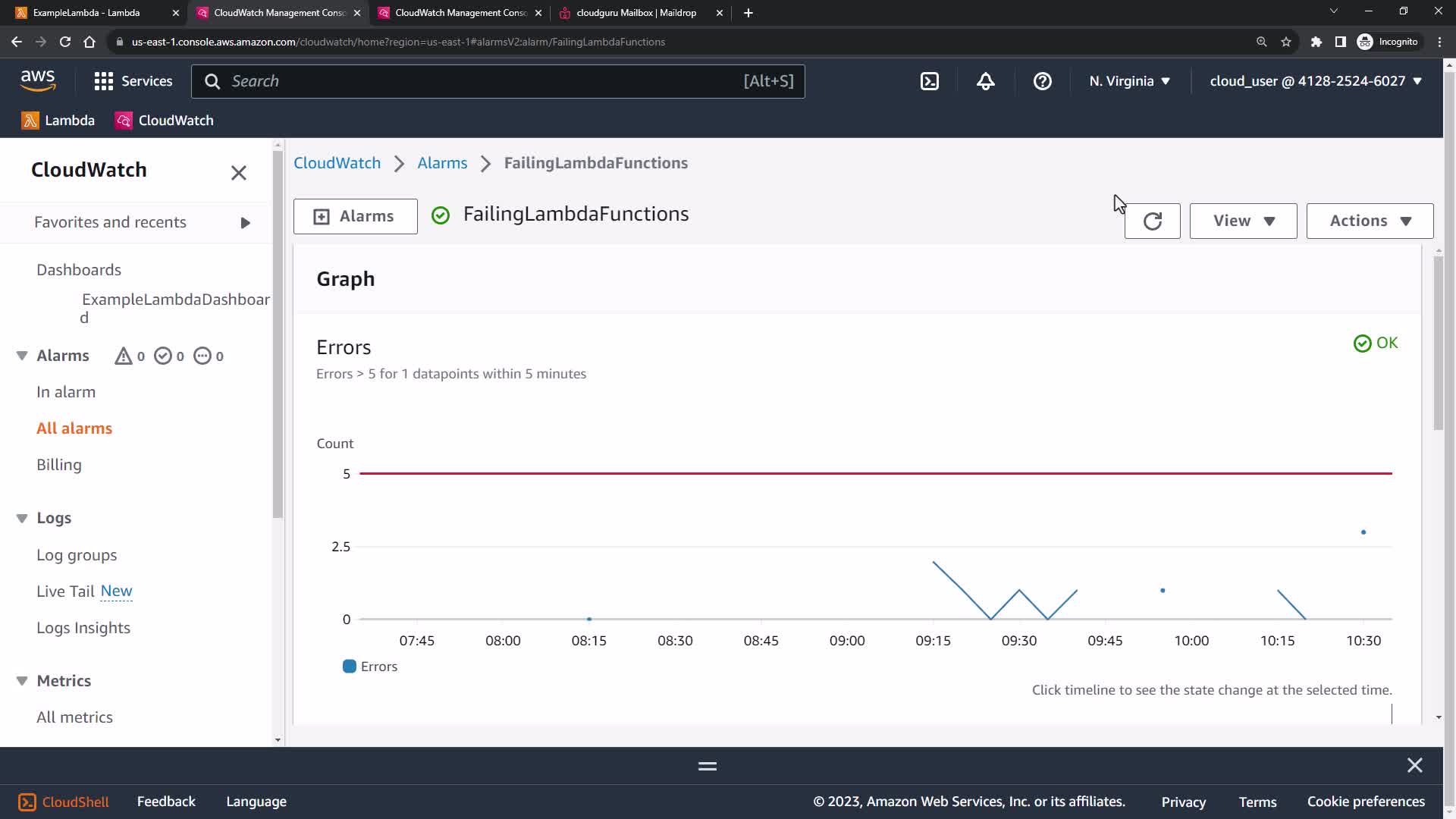This screenshot has height=819, width=1456.
Task: Click the Lambda shortcut in favorites bar
Action: pos(58,121)
